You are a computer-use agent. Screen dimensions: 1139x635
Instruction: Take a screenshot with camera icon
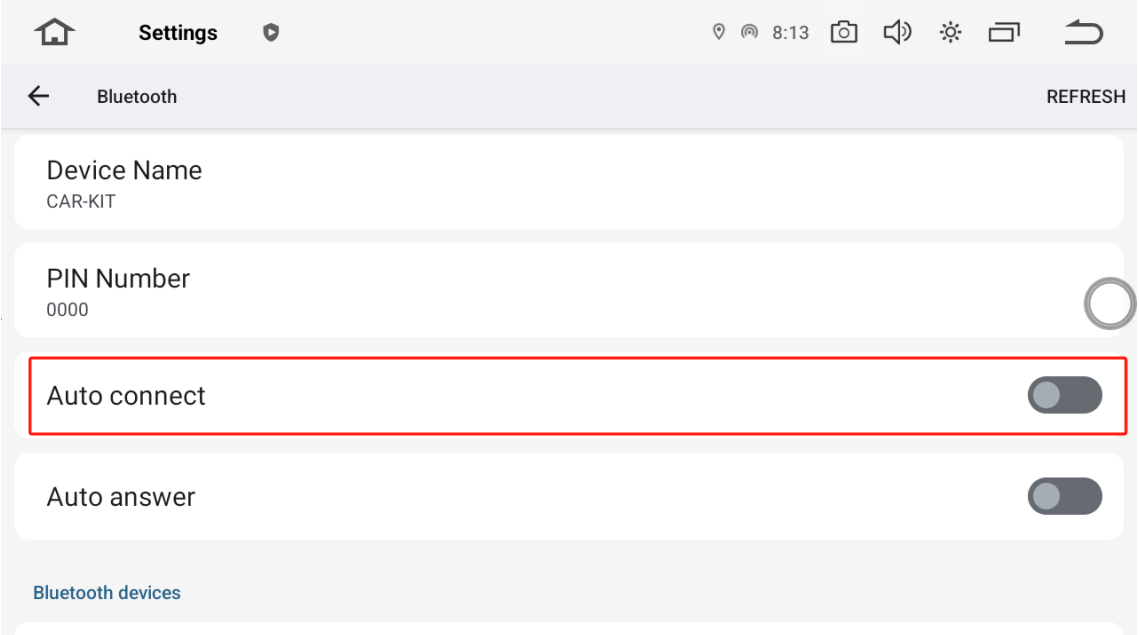(x=844, y=33)
